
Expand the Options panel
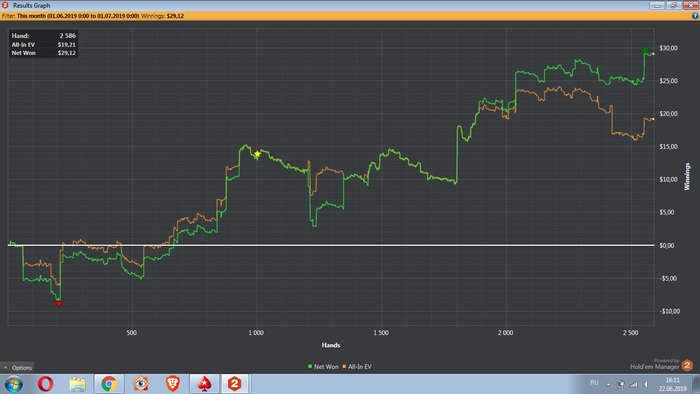(x=17, y=367)
